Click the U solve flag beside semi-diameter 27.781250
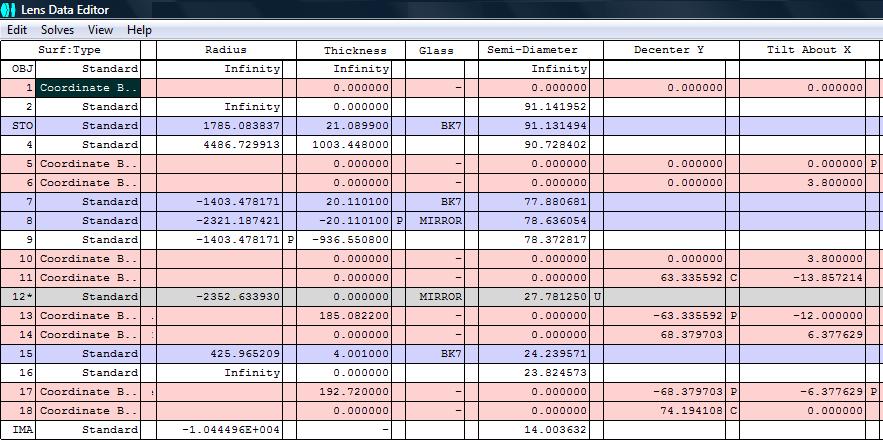Viewport: 883px width, 442px height. pos(597,297)
